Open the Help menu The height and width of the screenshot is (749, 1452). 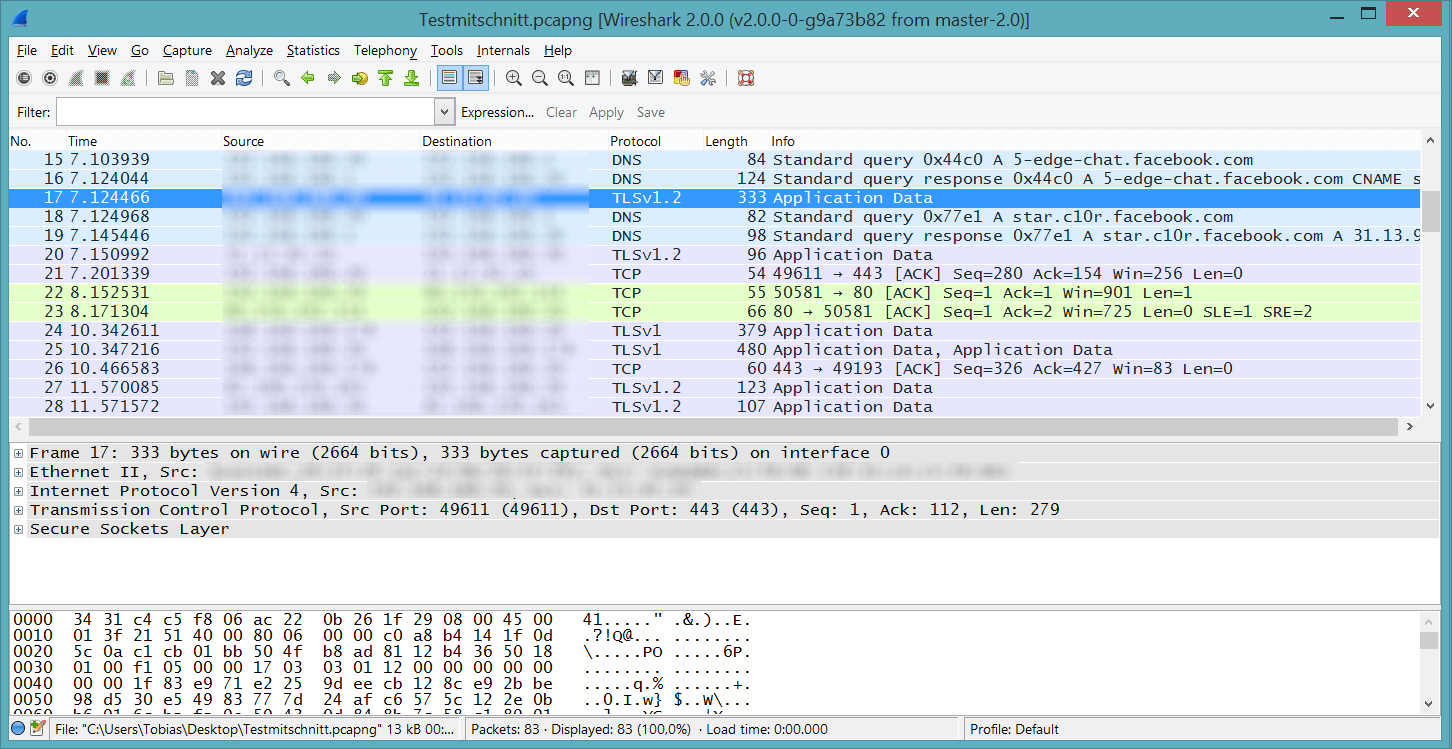558,50
